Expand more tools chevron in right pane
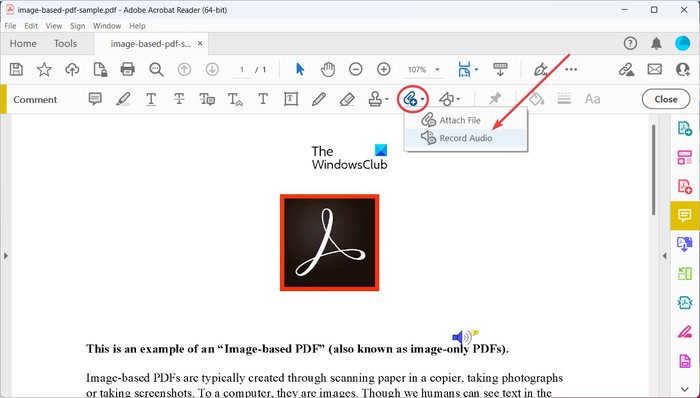The height and width of the screenshot is (398, 700). [685, 390]
